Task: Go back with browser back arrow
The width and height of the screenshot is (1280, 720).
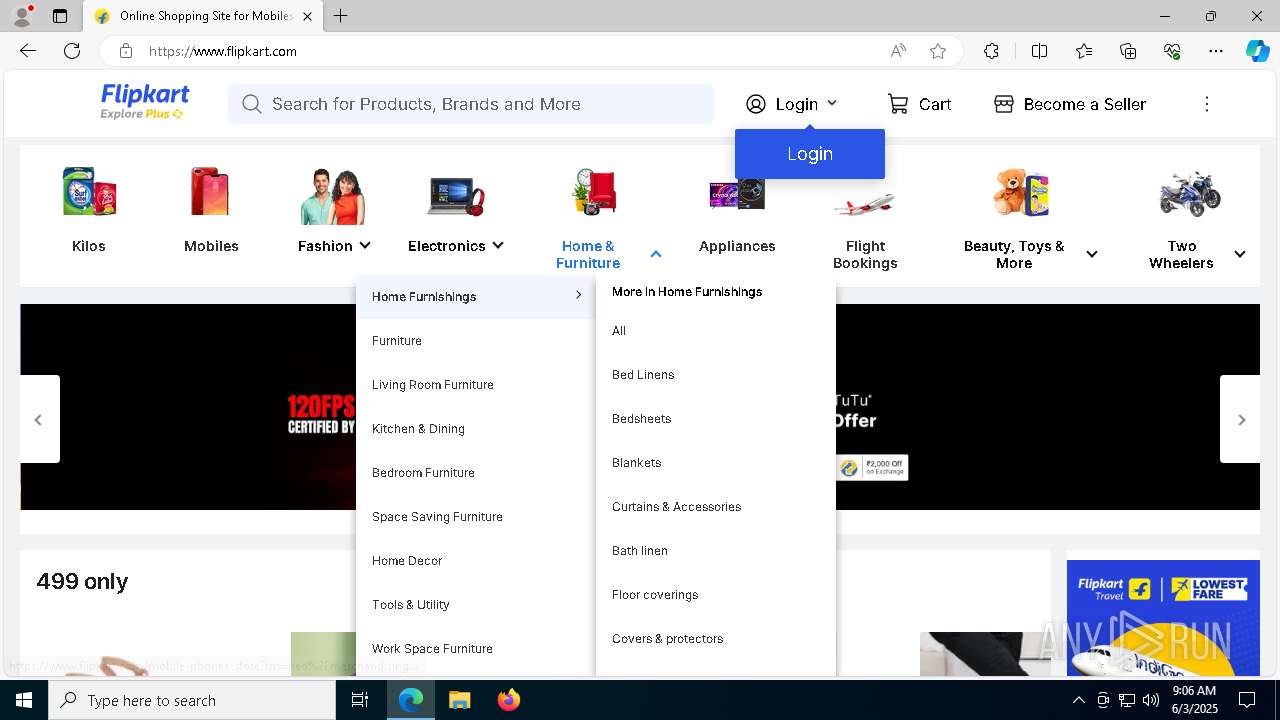Action: (28, 51)
